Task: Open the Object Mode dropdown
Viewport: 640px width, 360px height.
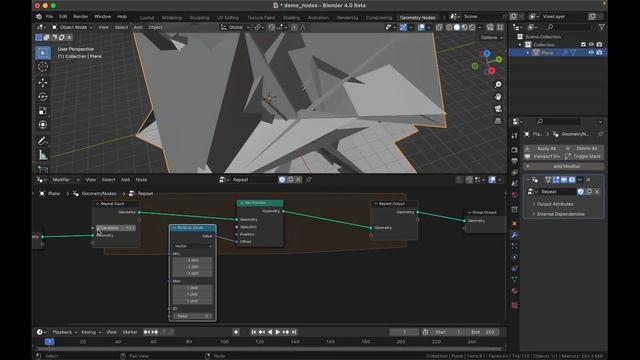Action: point(73,27)
